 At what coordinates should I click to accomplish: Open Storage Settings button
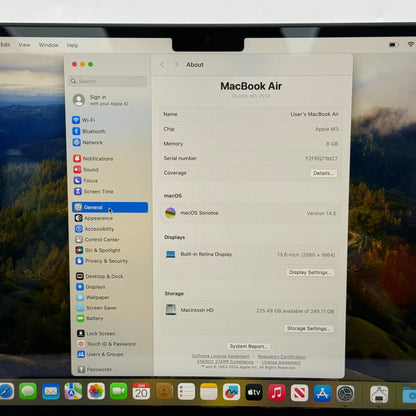[309, 328]
